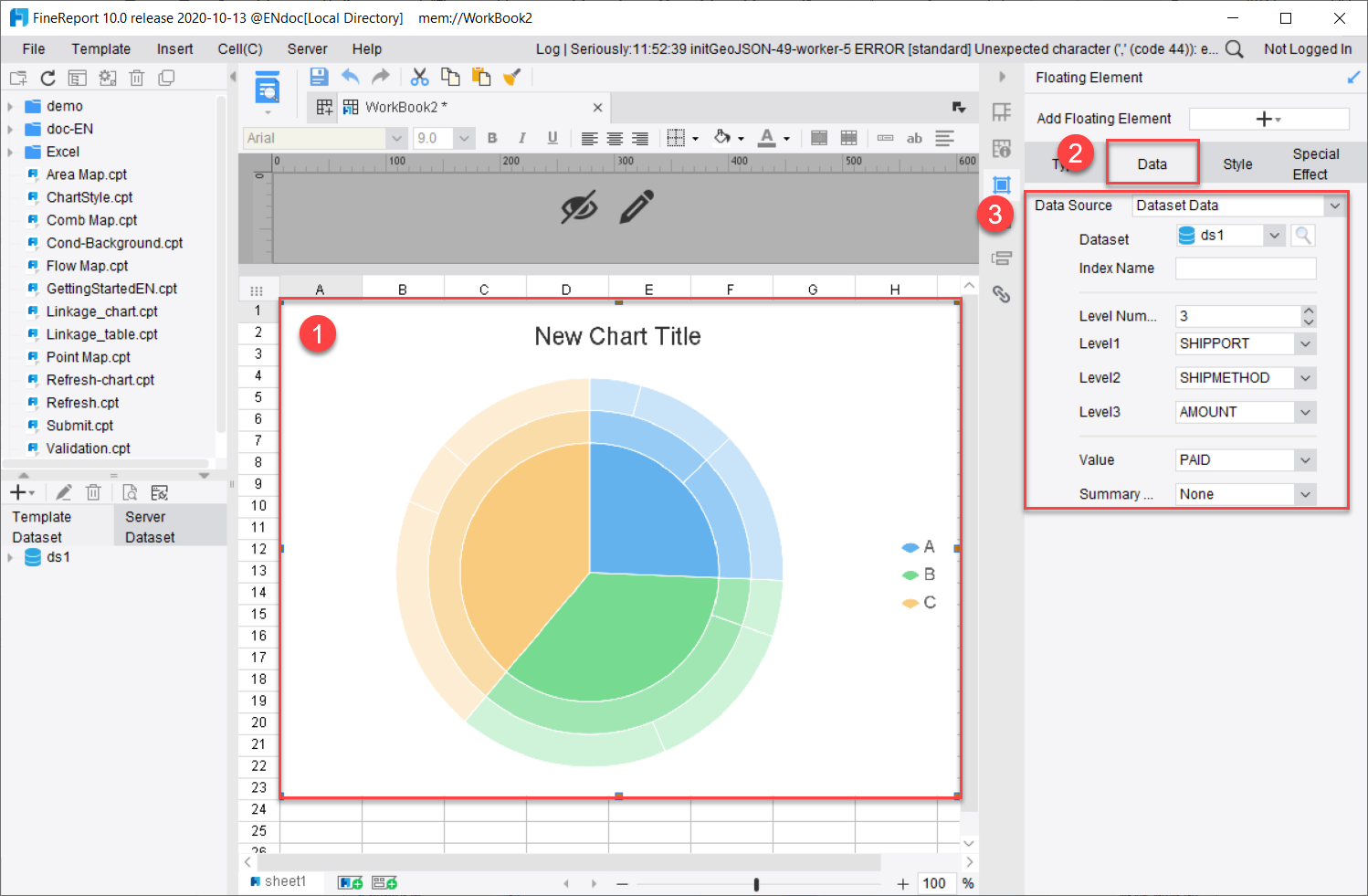The image size is (1368, 896).
Task: Open the hyperlink chain icon in right sidebar
Action: pyautogui.click(x=1002, y=295)
